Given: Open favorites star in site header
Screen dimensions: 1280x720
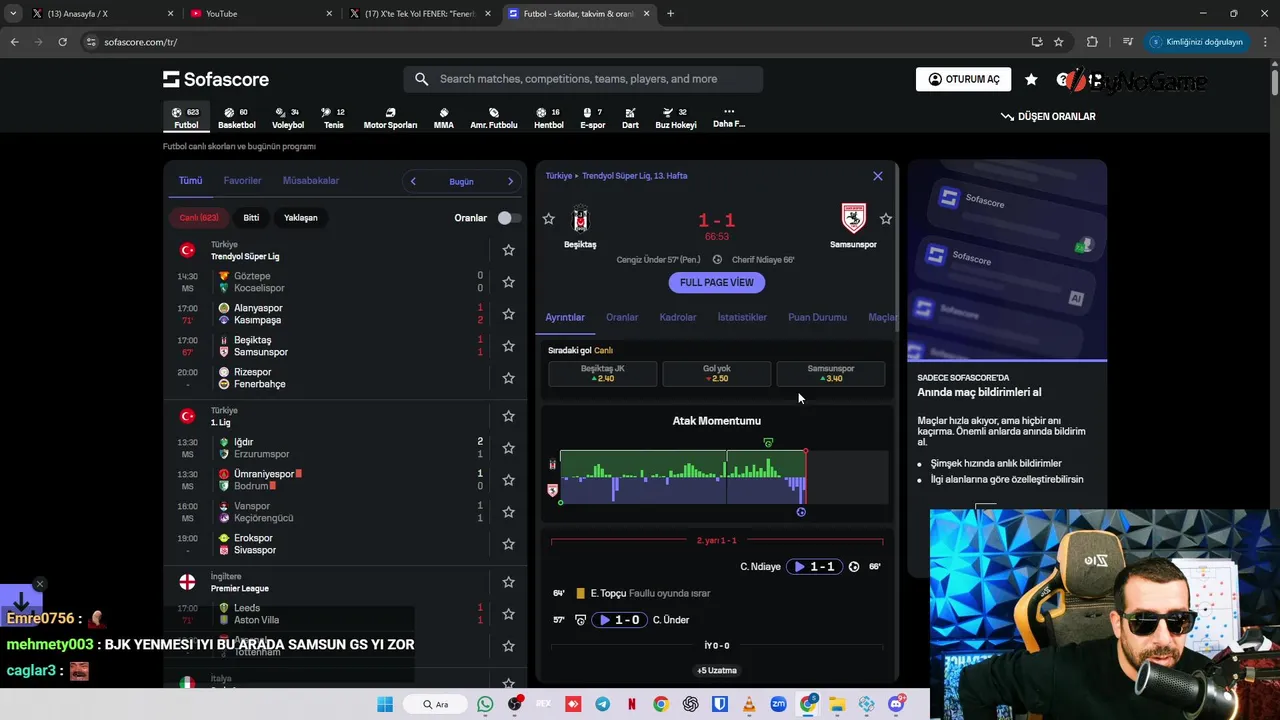Looking at the screenshot, I should click(x=1032, y=79).
